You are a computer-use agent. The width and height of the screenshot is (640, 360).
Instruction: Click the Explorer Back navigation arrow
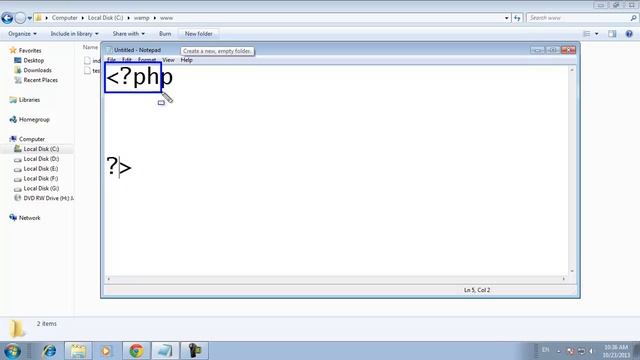coord(7,18)
